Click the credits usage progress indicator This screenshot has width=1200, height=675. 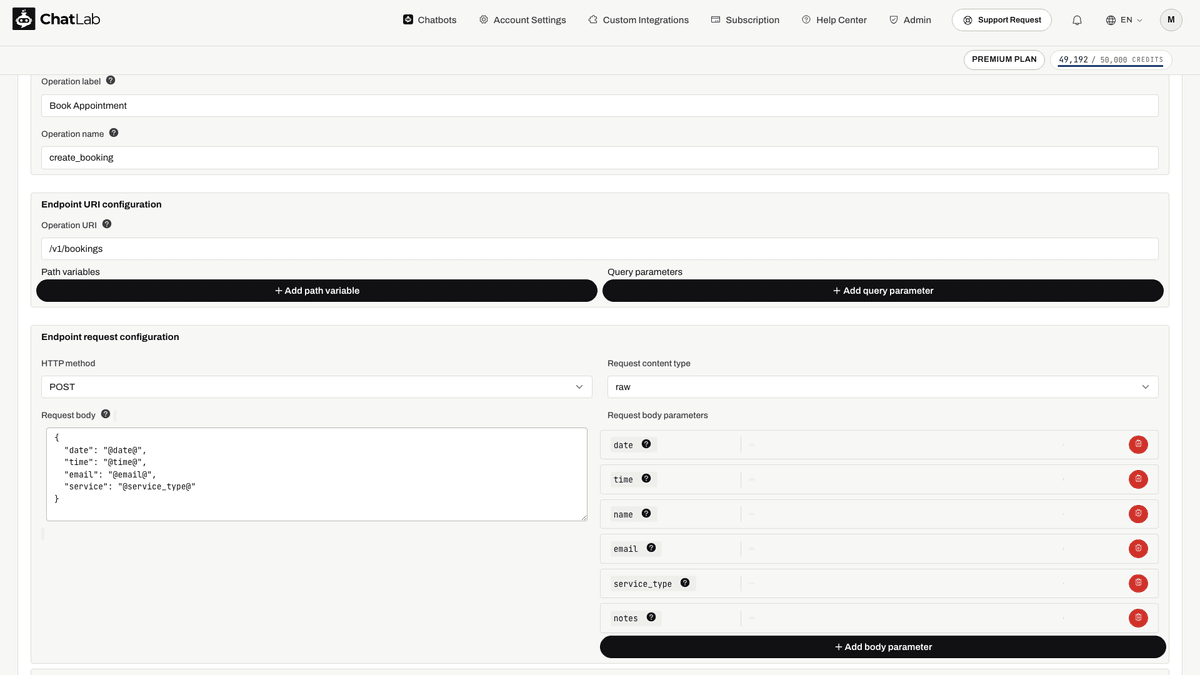(x=1110, y=60)
